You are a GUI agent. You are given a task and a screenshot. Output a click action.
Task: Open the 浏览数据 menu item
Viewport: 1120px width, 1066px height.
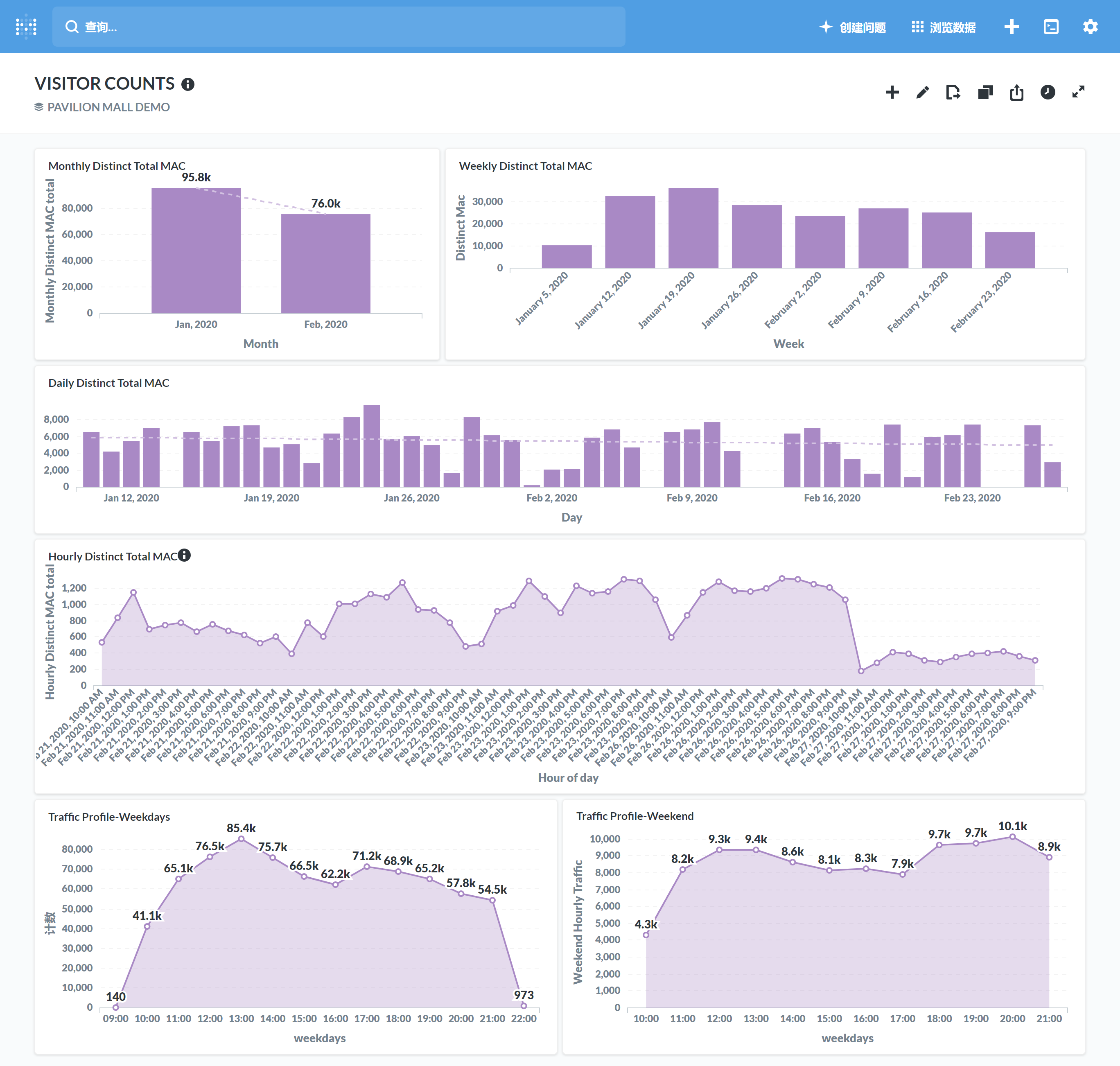click(x=944, y=27)
